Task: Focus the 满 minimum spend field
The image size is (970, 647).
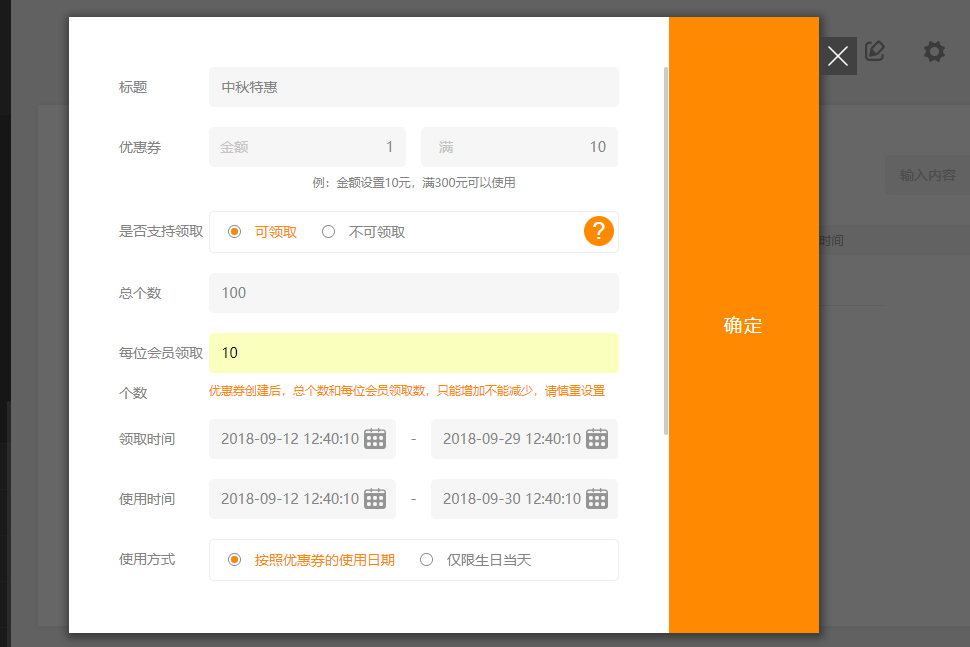Action: [x=519, y=147]
